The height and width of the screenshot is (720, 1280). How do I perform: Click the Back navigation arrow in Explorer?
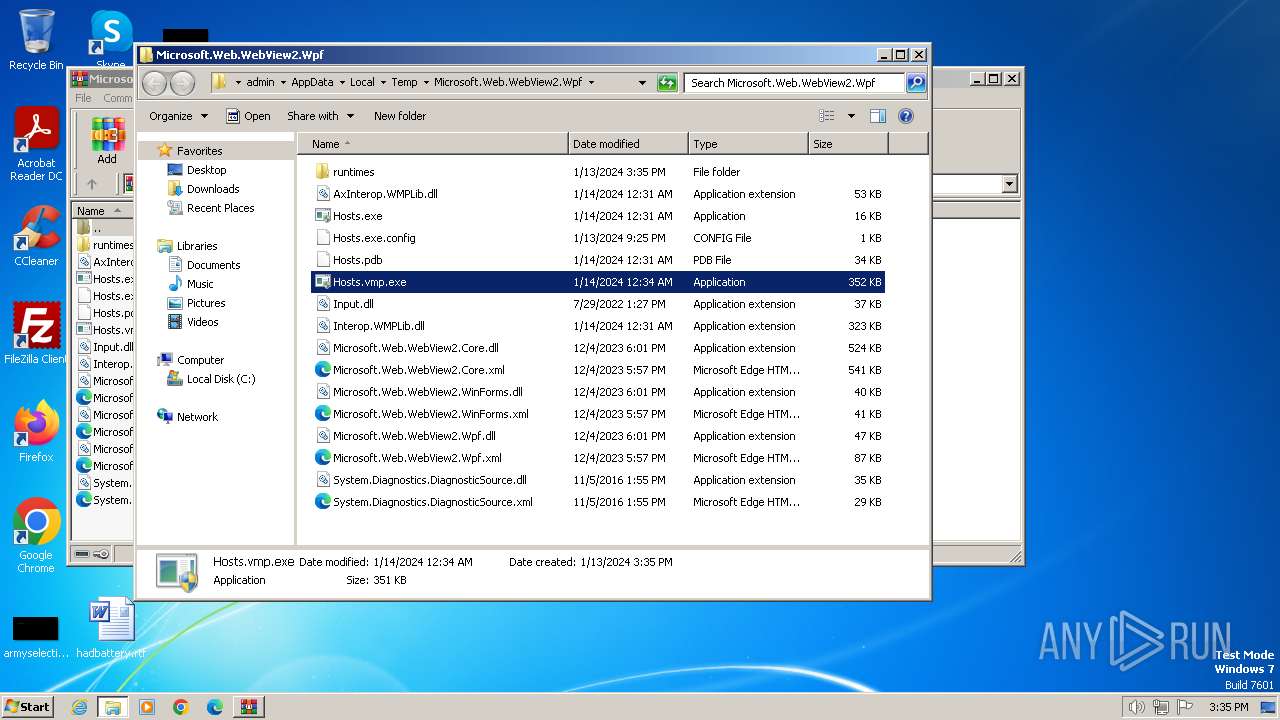(x=155, y=83)
